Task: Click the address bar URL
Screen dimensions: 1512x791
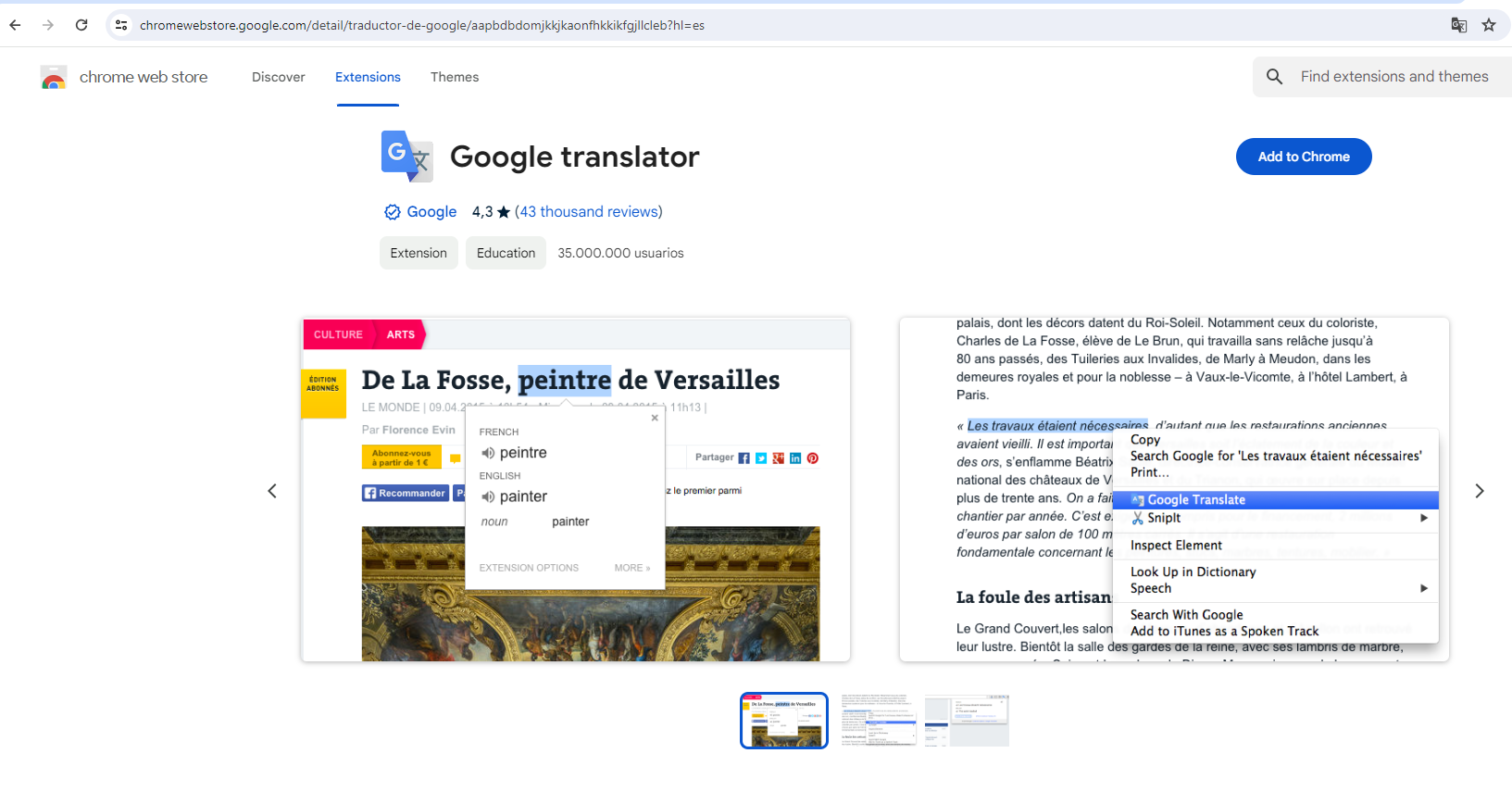Action: (422, 25)
